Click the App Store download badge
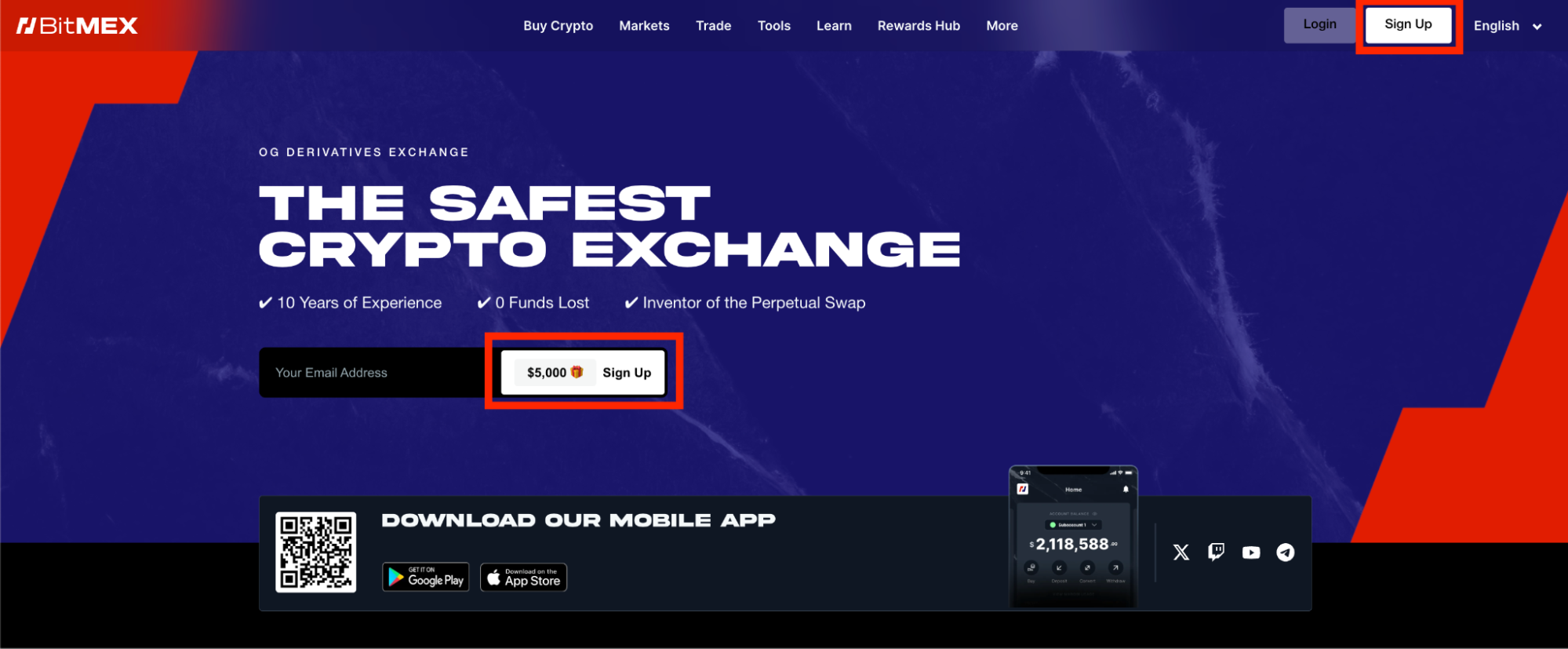This screenshot has width=1568, height=649. (523, 577)
